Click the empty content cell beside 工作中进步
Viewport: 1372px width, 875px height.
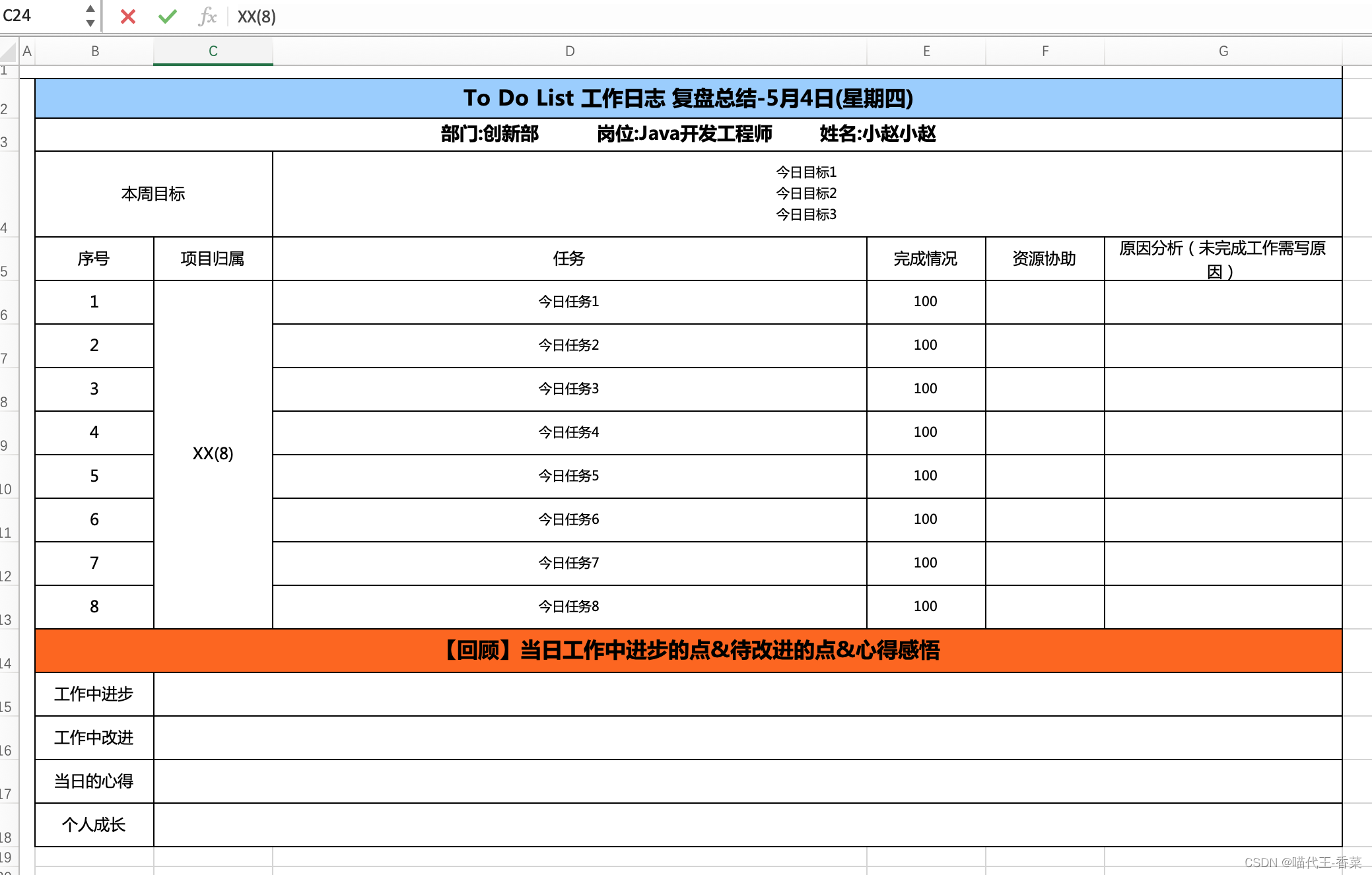point(748,694)
